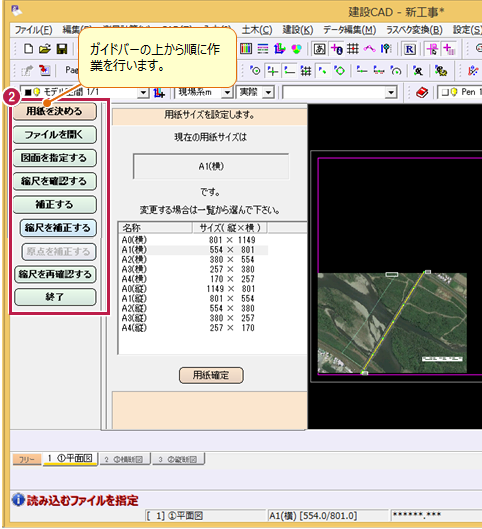This screenshot has height=529, width=482.
Task: Click the blue arrows layer icon
Action: point(280,49)
